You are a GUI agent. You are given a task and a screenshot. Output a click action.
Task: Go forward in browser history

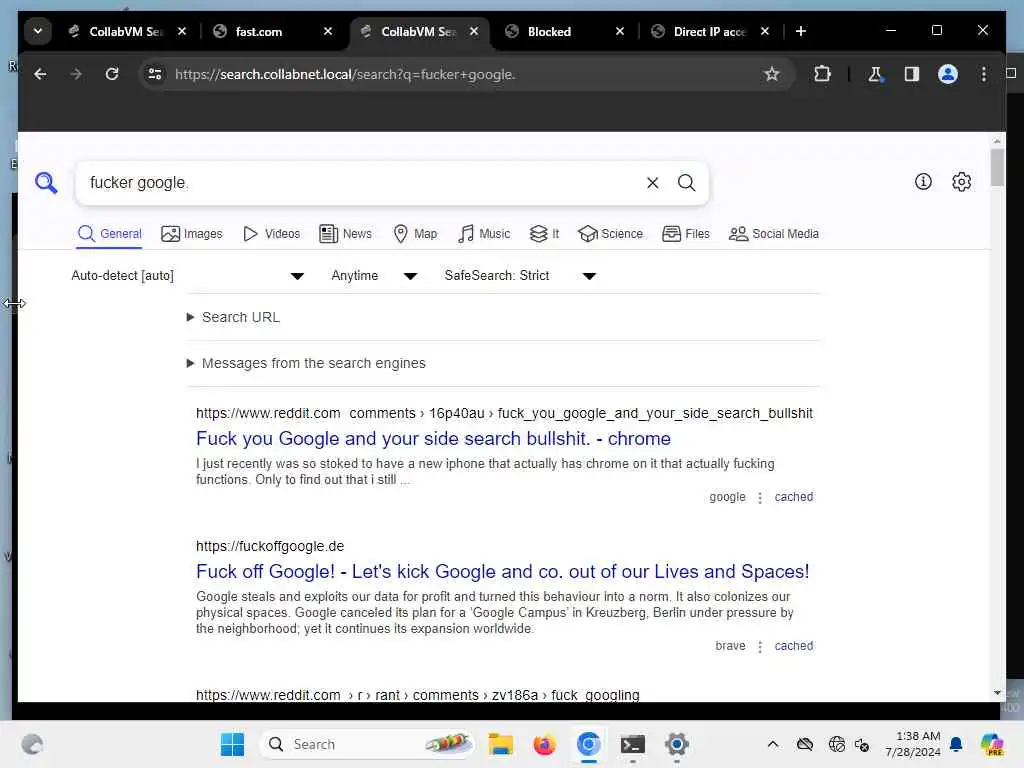[x=76, y=74]
